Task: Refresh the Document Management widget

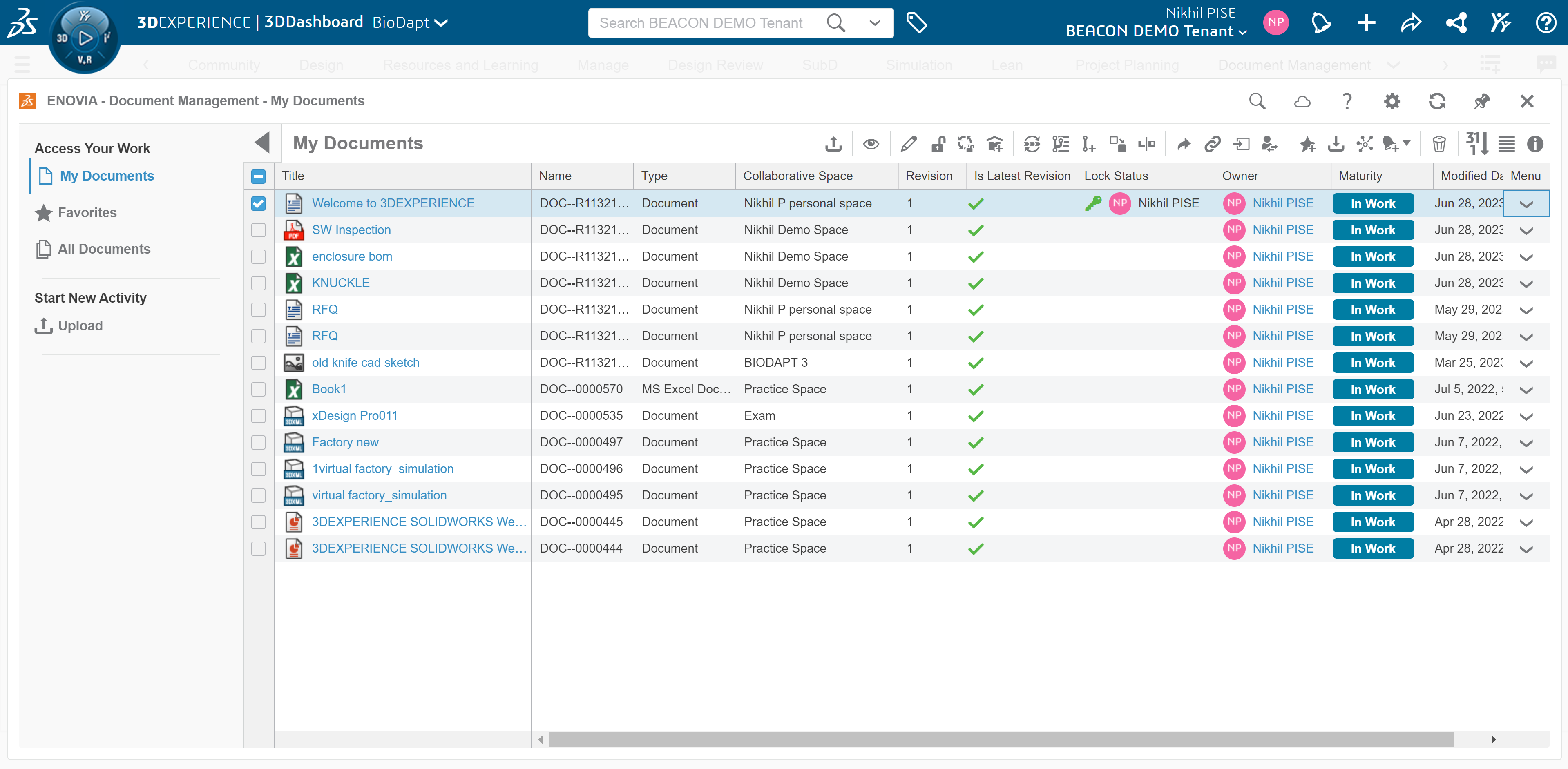Action: tap(1437, 101)
